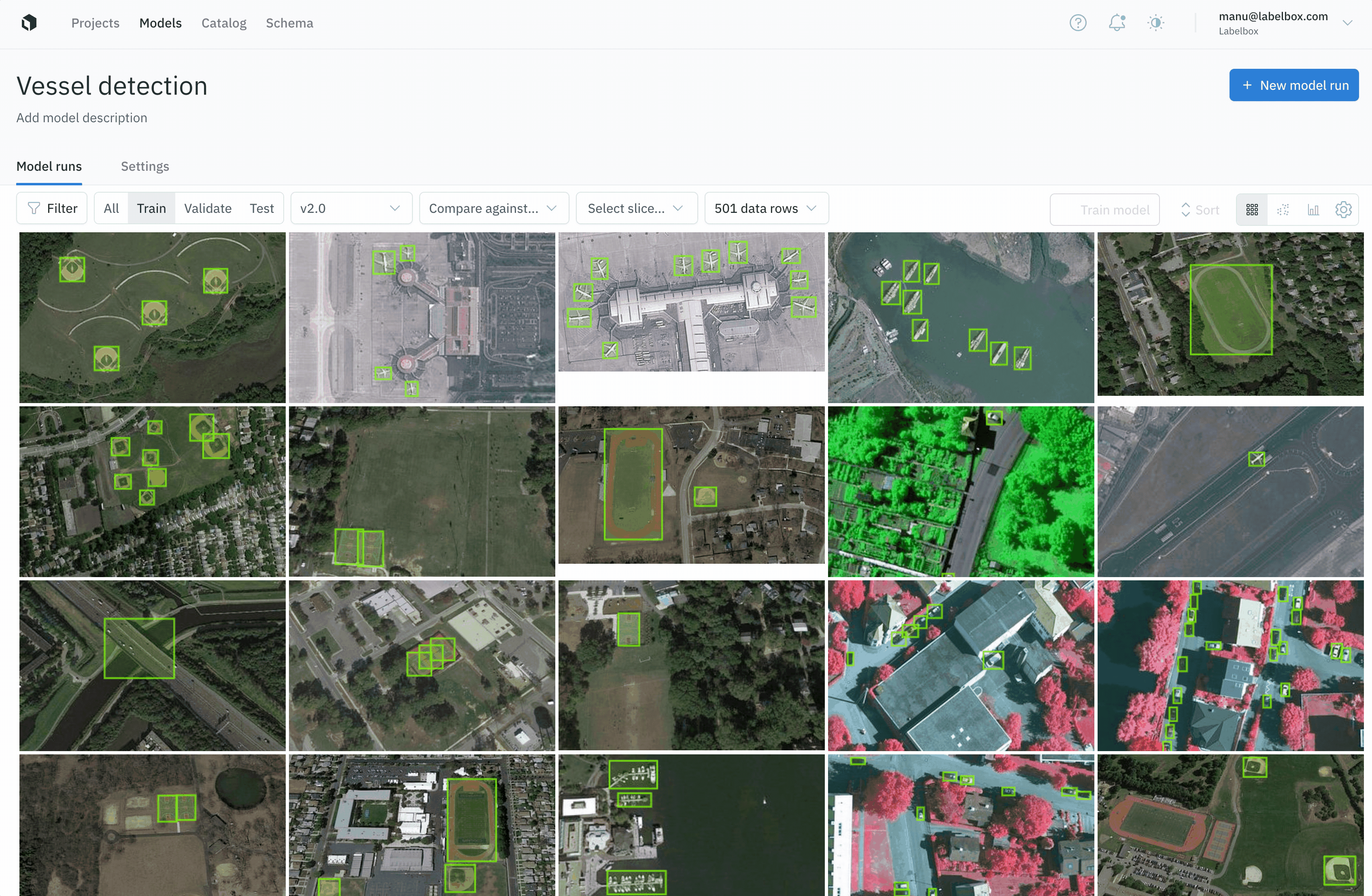Open the display settings gear icon
This screenshot has height=896, width=1372.
(x=1343, y=209)
